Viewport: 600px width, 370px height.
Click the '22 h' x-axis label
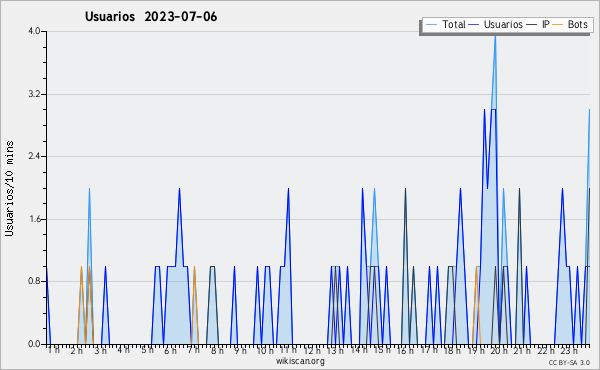[x=546, y=350]
